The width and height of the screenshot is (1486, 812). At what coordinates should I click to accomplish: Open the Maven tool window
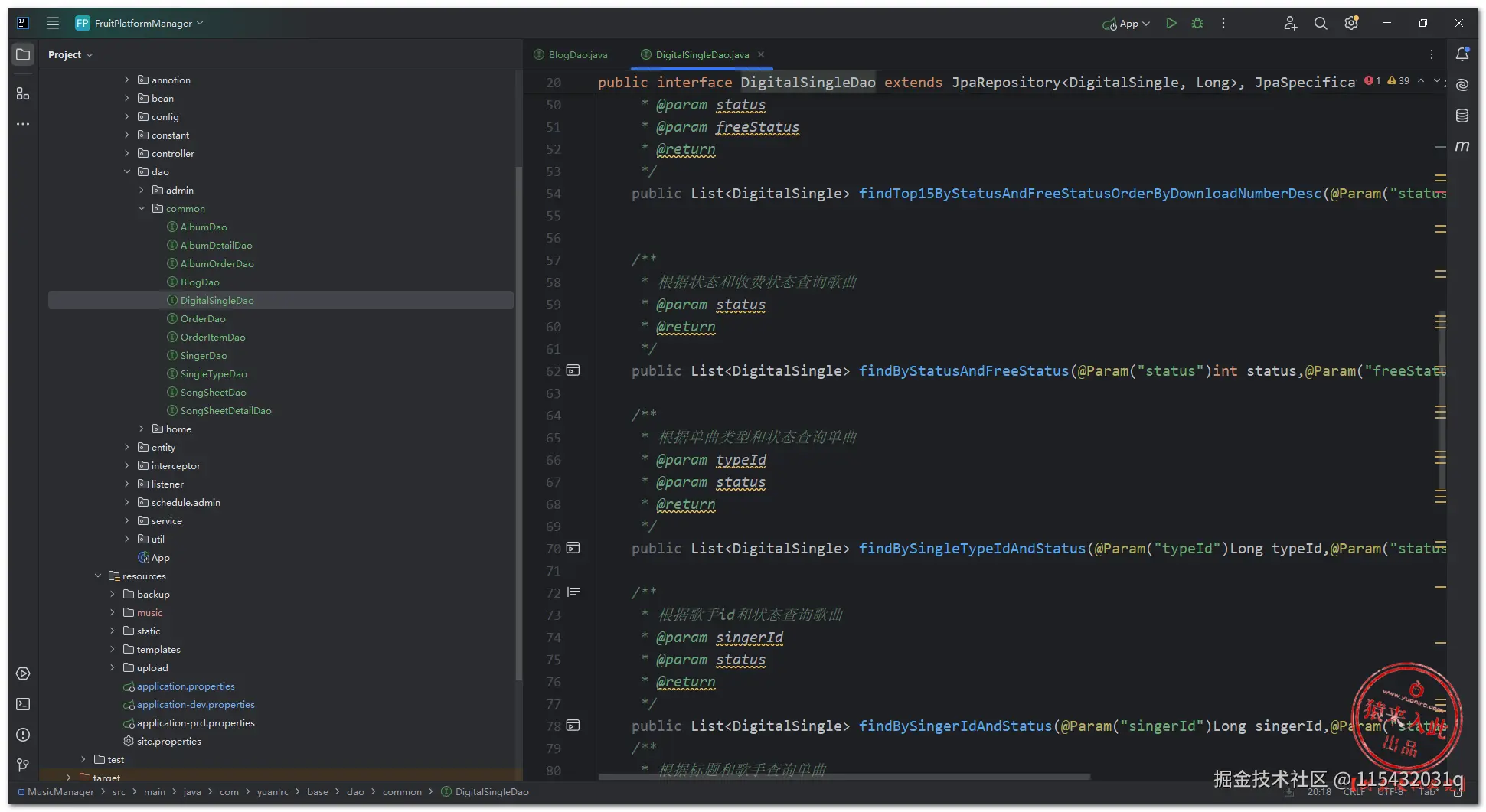[1462, 146]
